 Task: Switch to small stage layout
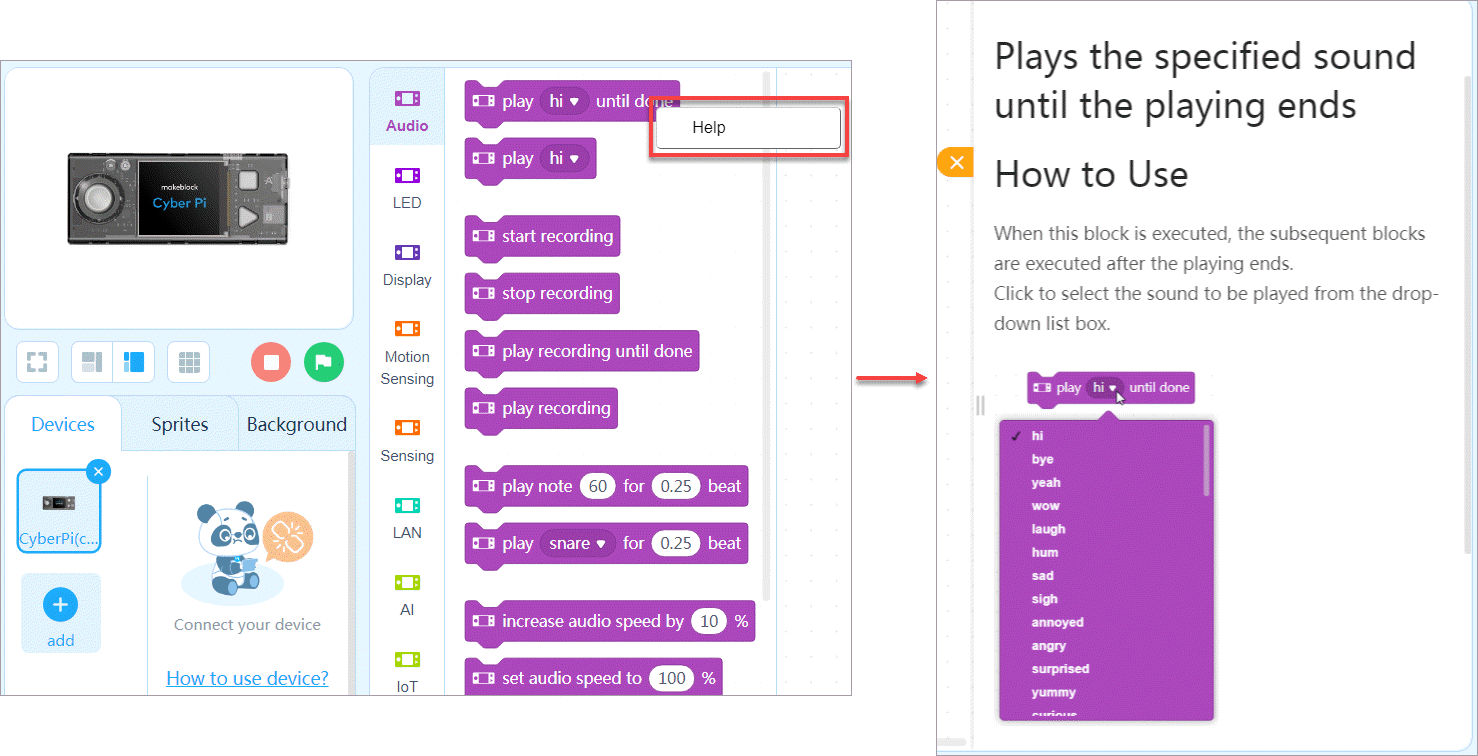(92, 362)
